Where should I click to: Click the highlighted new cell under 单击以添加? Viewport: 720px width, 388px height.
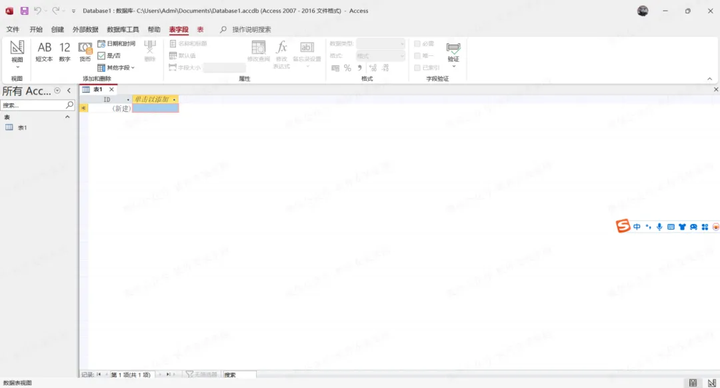click(x=155, y=108)
